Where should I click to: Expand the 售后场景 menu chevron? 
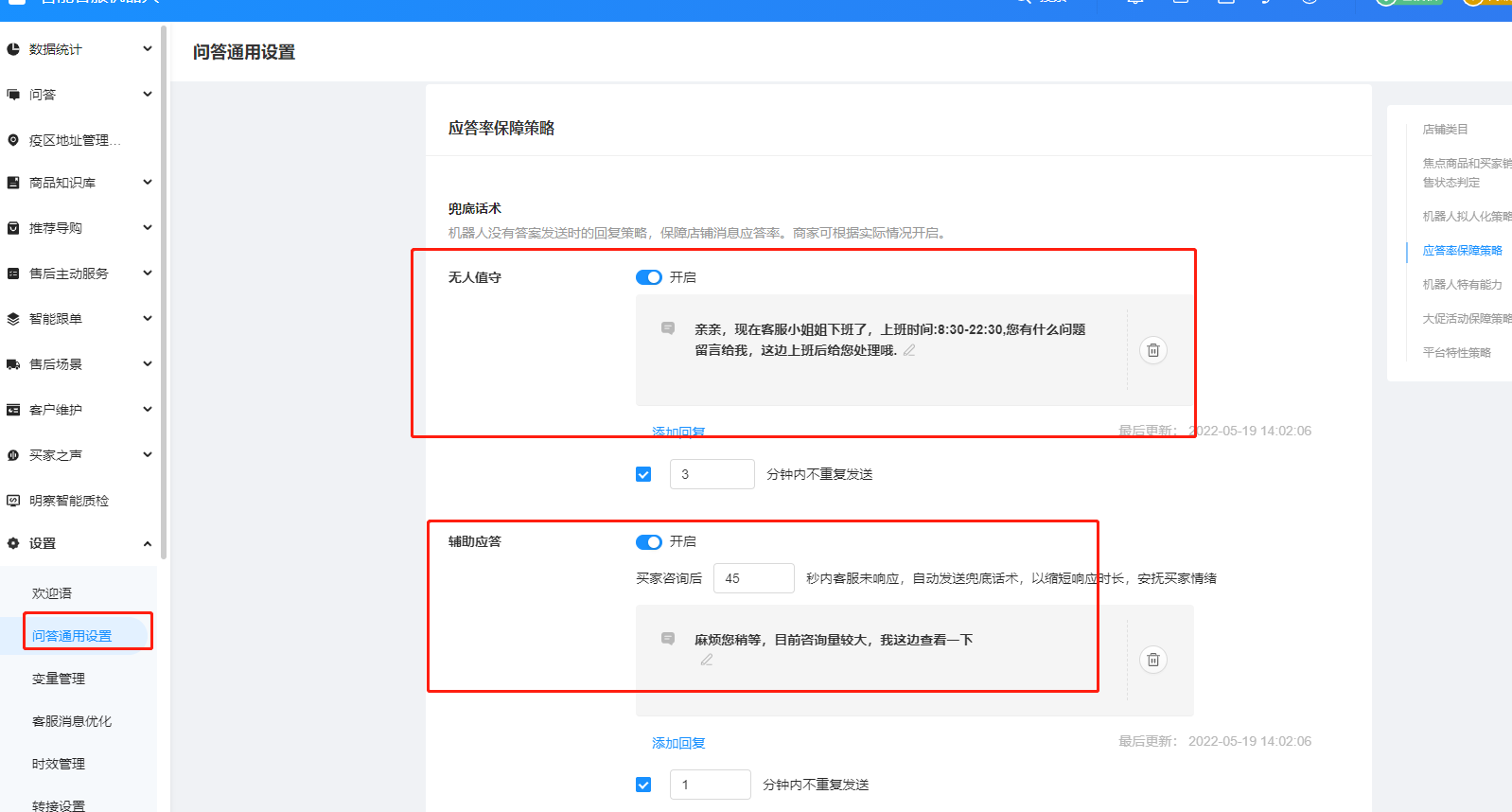(x=148, y=364)
